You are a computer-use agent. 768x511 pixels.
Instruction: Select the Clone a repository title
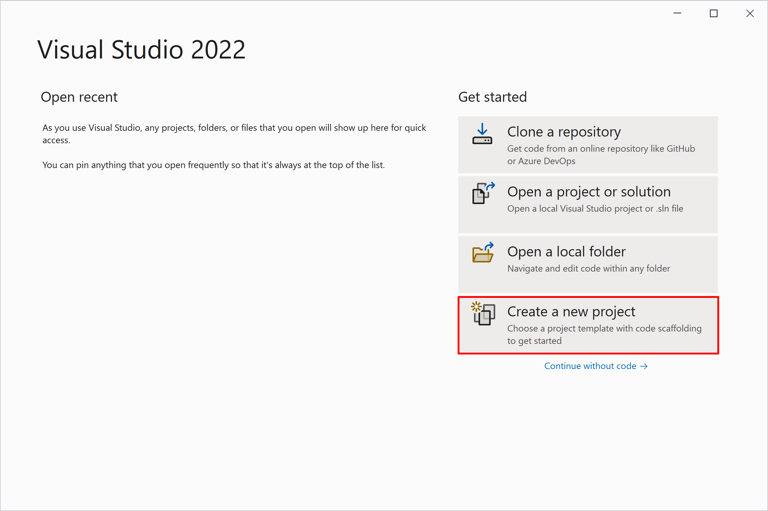point(563,132)
